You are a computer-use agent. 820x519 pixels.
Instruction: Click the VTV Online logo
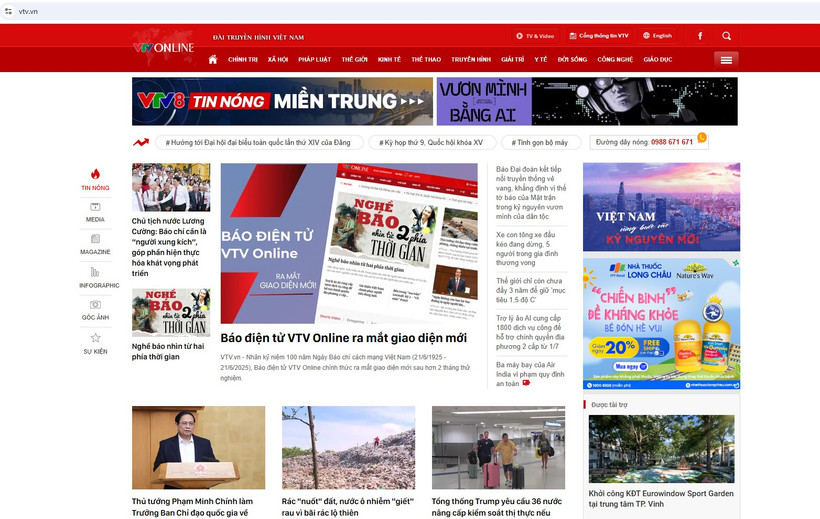[x=164, y=48]
